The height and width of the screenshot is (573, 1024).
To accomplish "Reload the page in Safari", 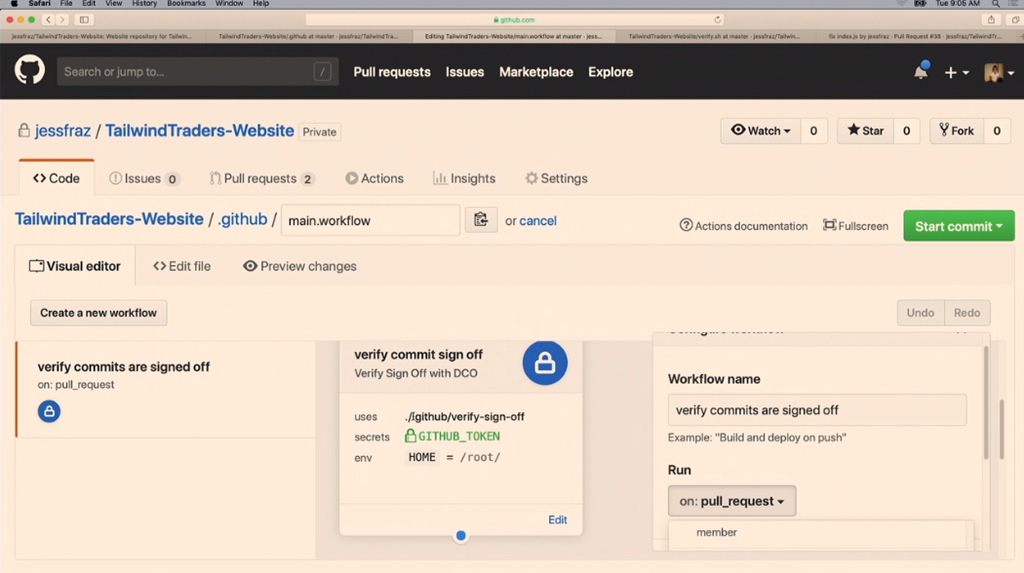I will coord(717,20).
